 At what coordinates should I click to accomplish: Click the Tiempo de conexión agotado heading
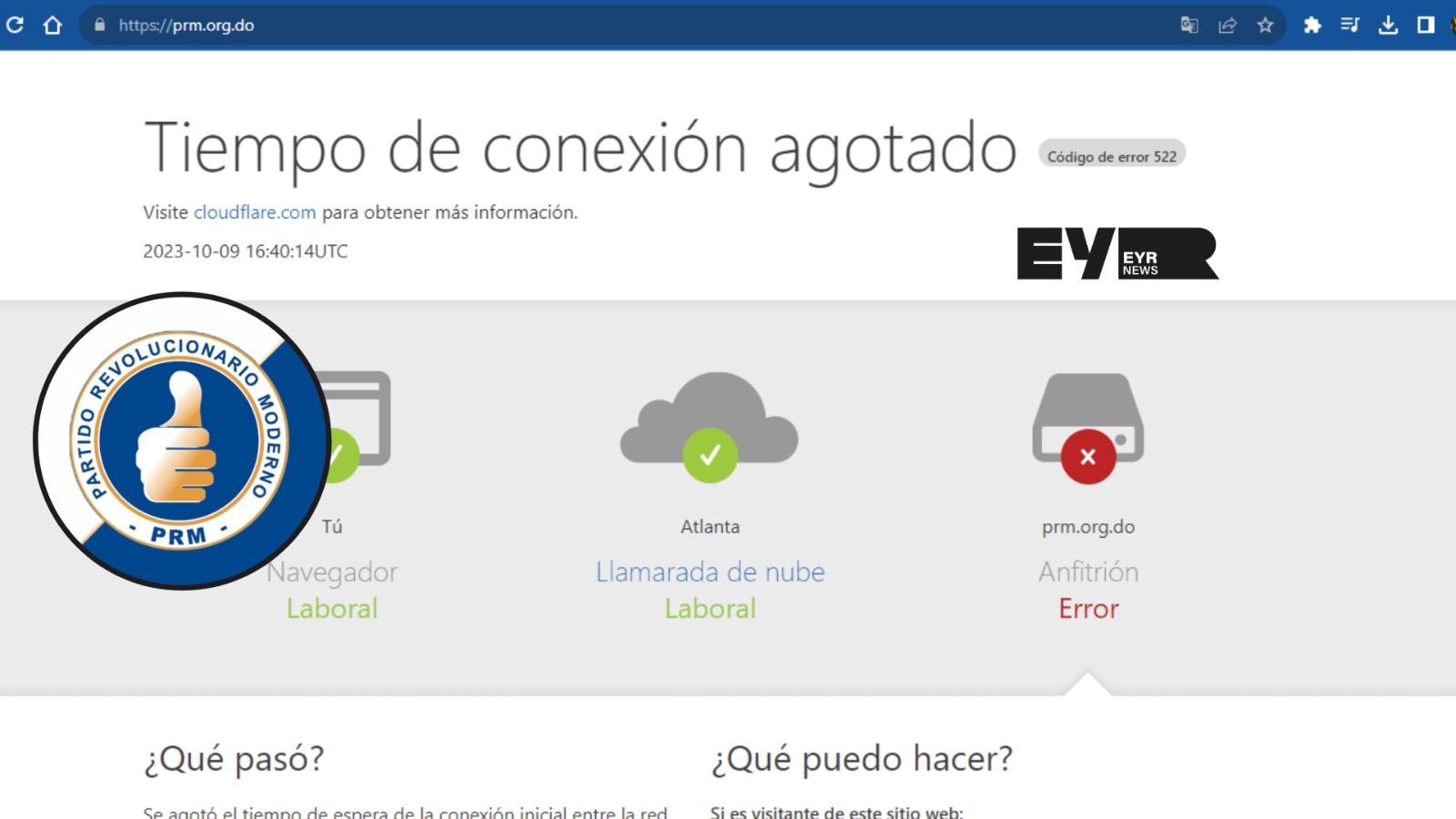pos(581,149)
